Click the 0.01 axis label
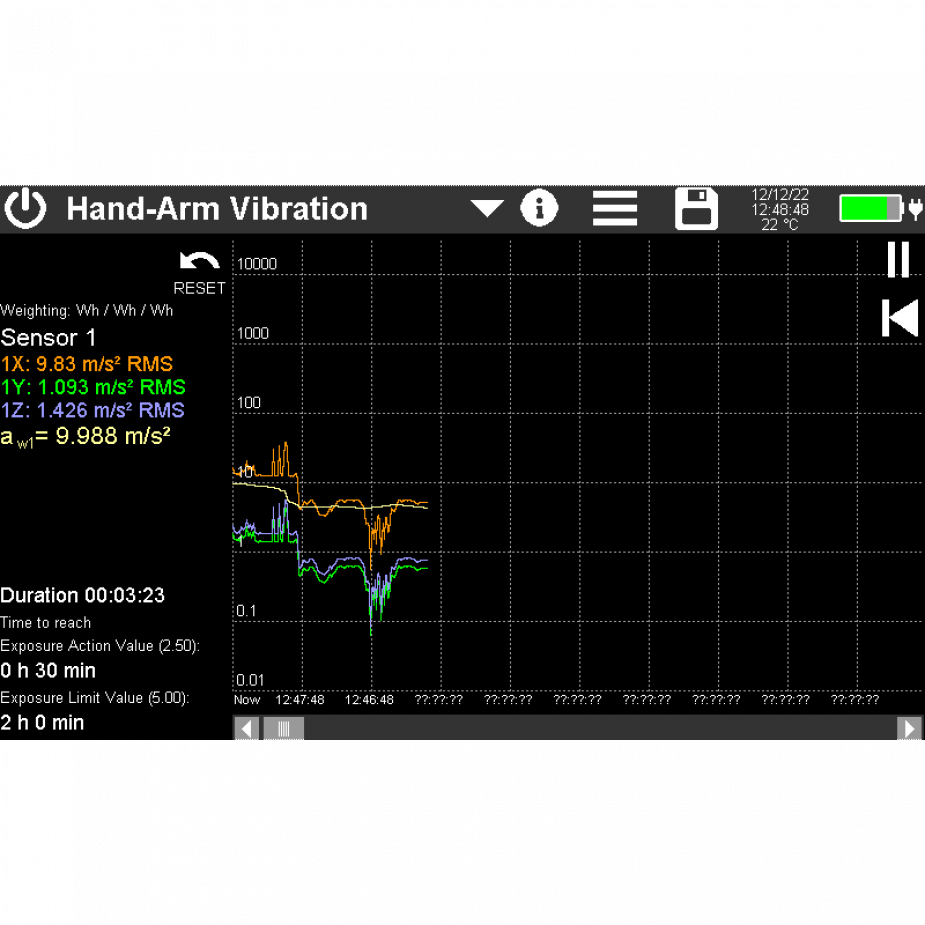The image size is (925, 925). pyautogui.click(x=250, y=680)
